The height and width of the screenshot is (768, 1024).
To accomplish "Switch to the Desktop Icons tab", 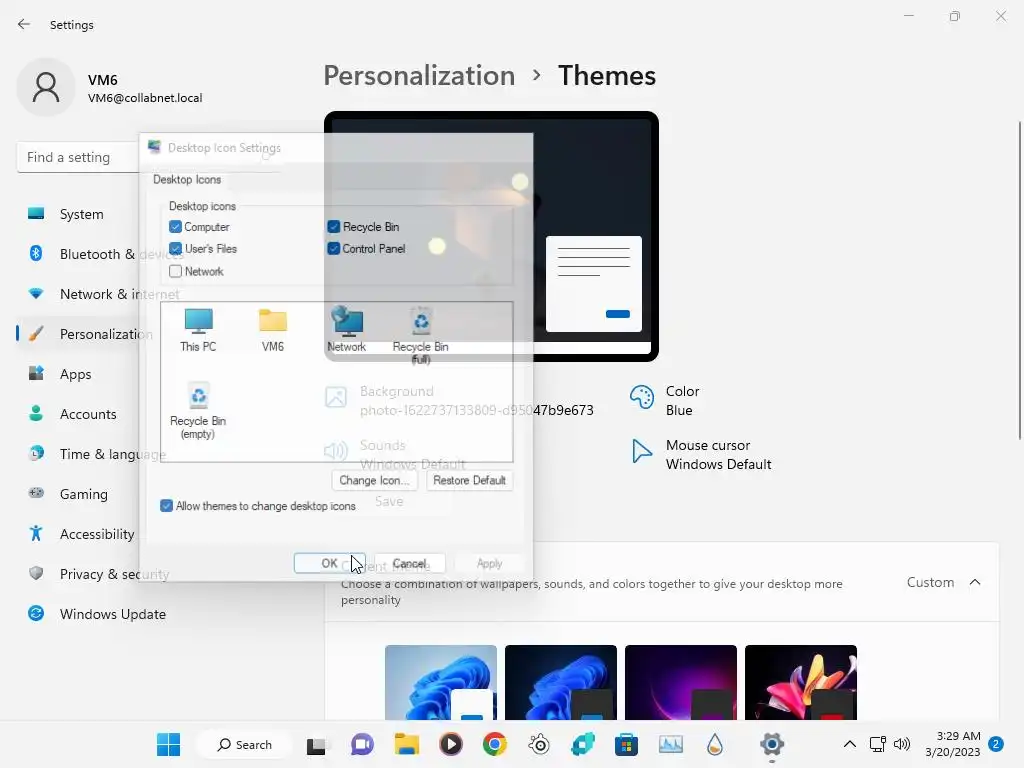I will pyautogui.click(x=187, y=180).
